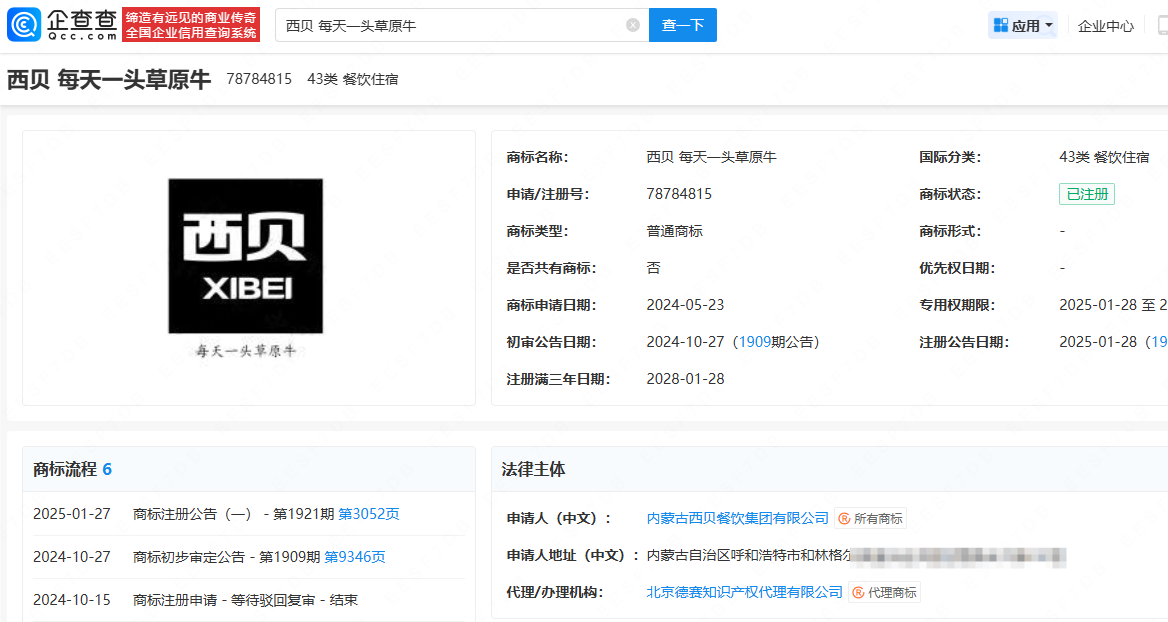Open agency 北京德赛知识产权代理有限公司 link
This screenshot has width=1168, height=622.
pyautogui.click(x=745, y=592)
